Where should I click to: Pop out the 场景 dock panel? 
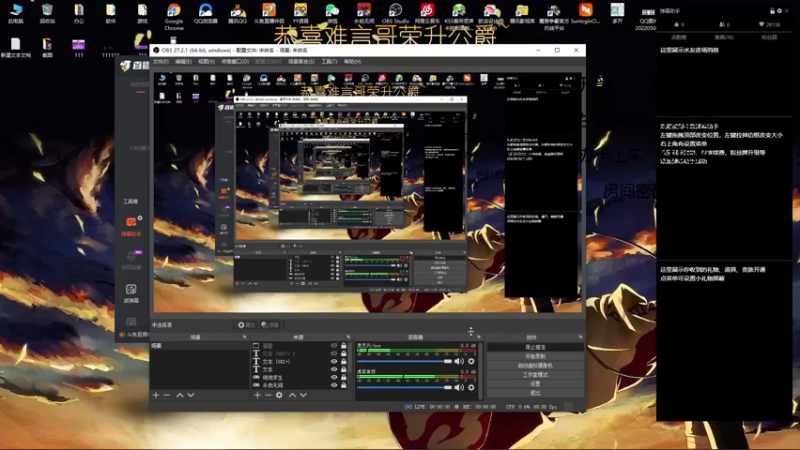point(244,337)
